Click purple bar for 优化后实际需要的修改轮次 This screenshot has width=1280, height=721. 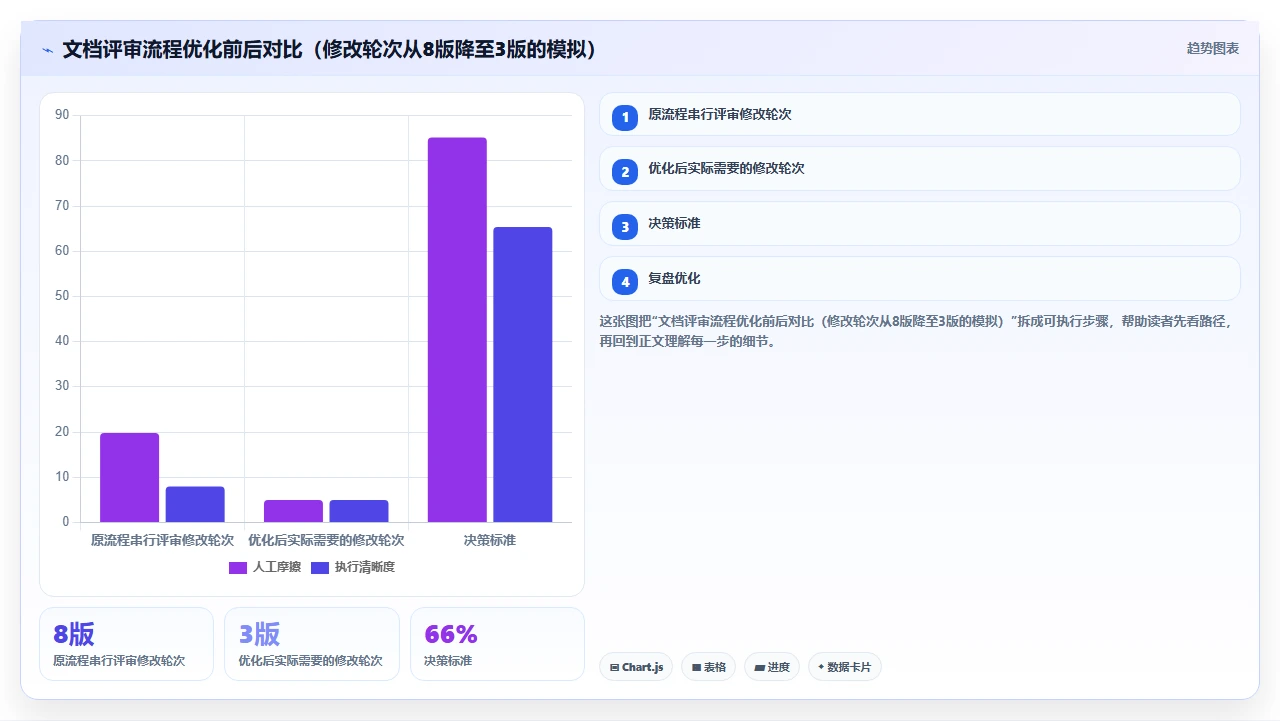click(293, 511)
